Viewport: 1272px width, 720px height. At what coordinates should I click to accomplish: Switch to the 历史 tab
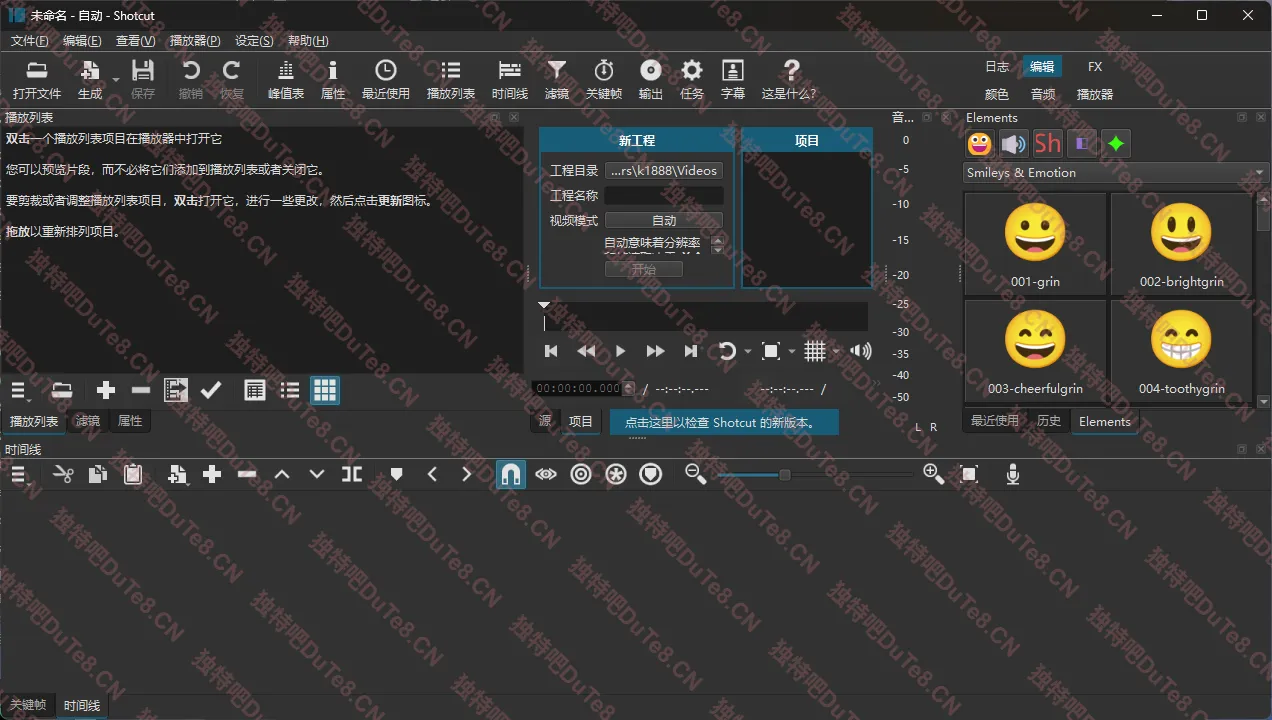click(1049, 421)
